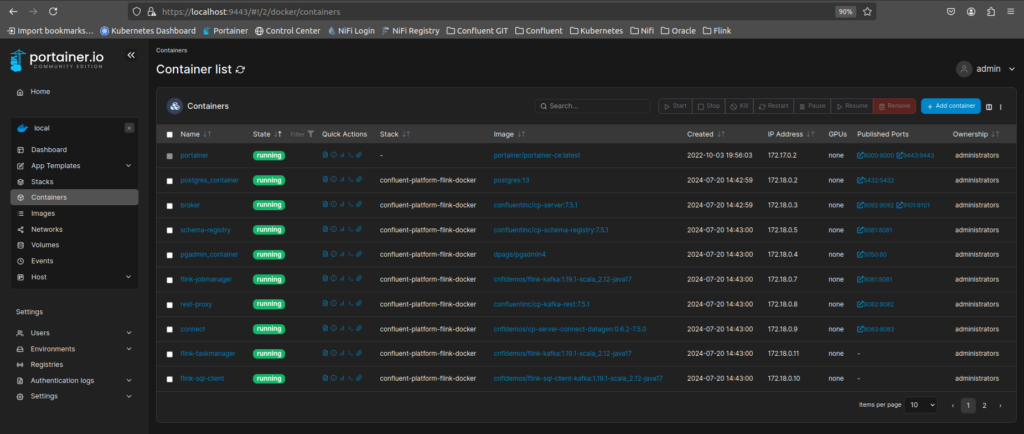Open exec console icon for flink-sql-client
Screen dimensions: 1024x434
[349, 379]
